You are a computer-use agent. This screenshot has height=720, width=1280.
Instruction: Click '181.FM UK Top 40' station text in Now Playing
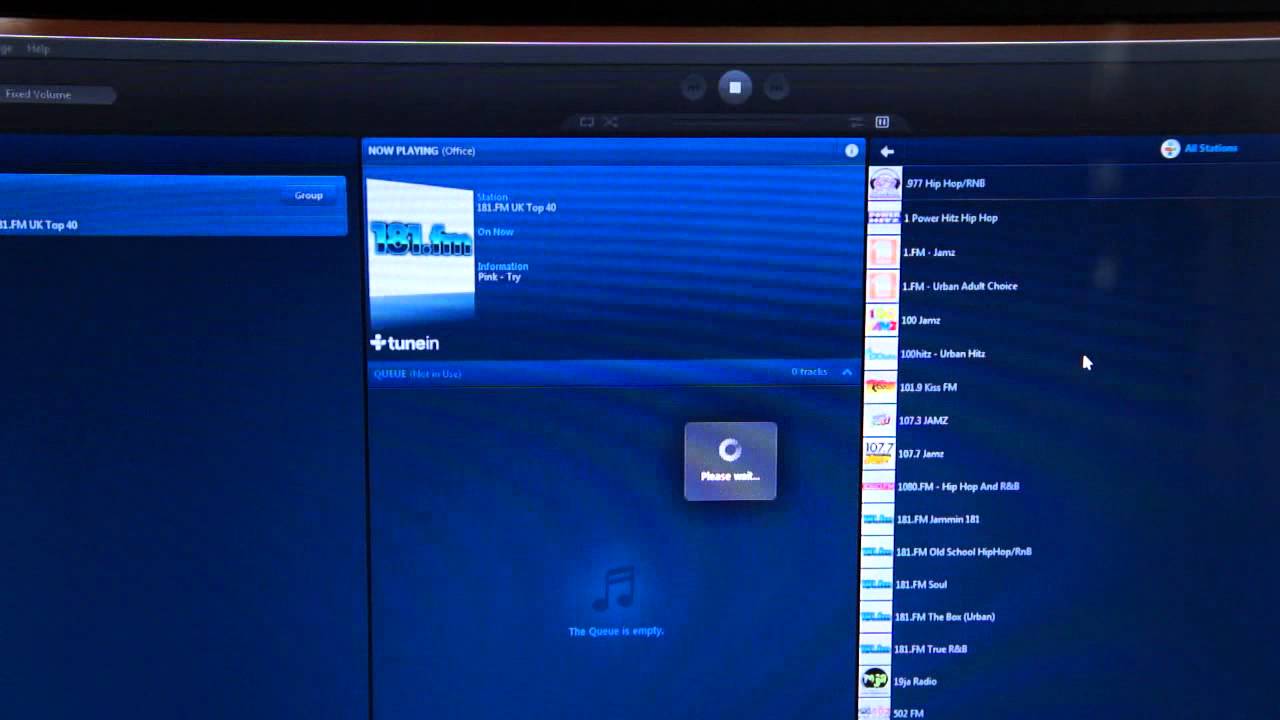pos(516,208)
